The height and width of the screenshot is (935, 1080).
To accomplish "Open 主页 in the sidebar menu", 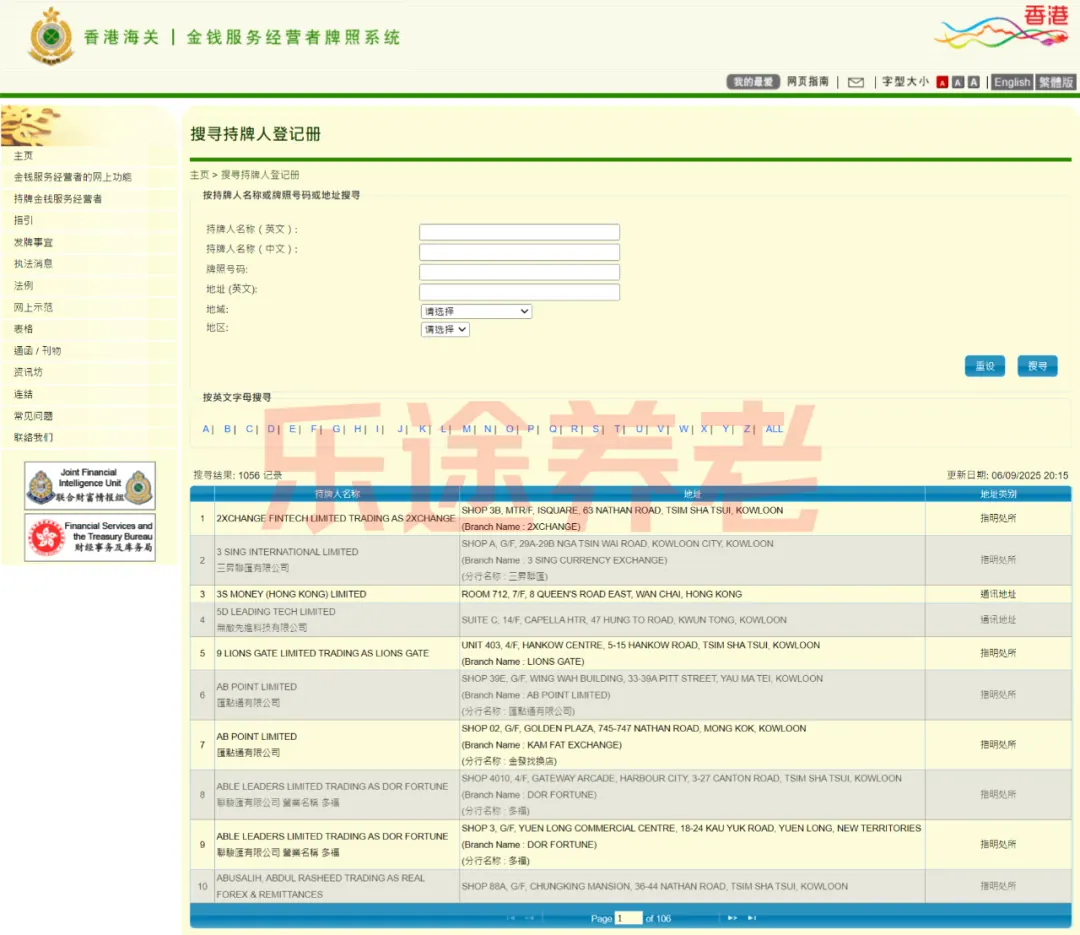I will (x=23, y=156).
